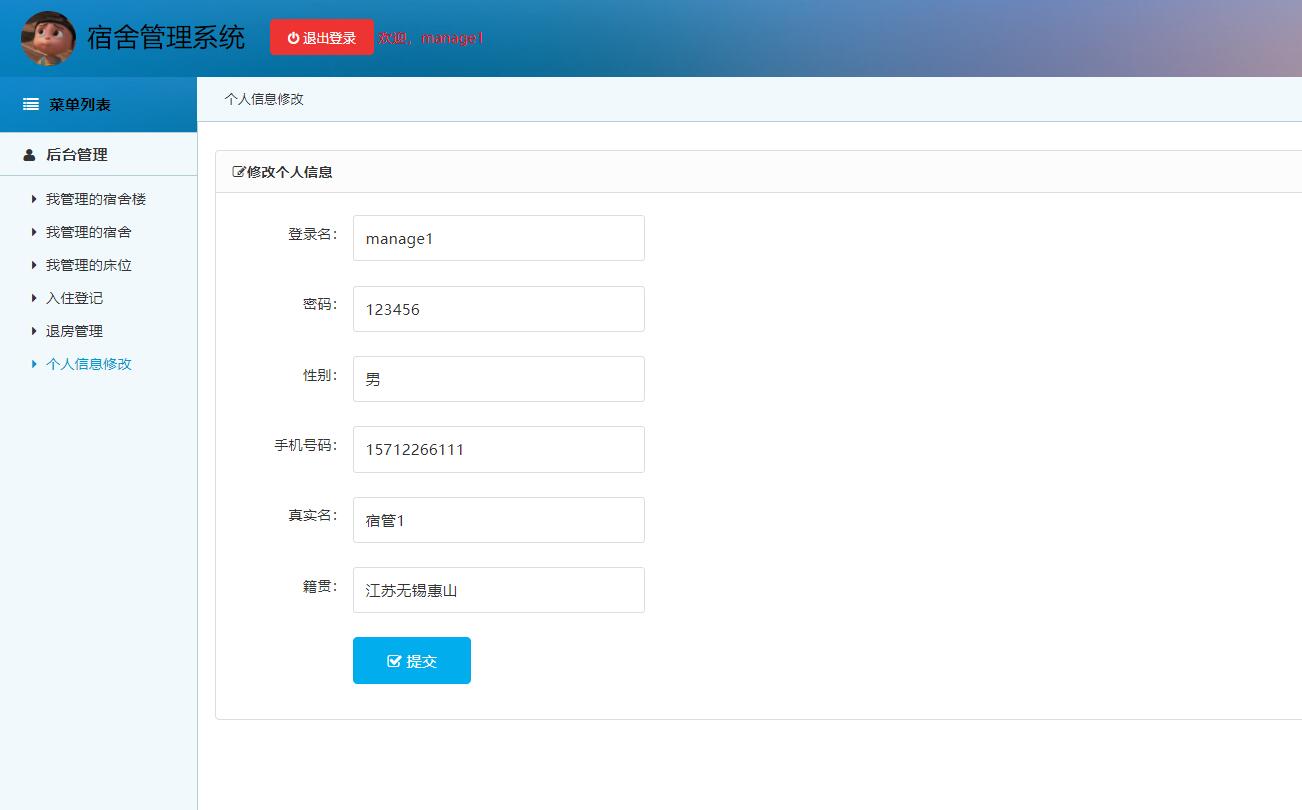Image resolution: width=1302 pixels, height=810 pixels.
Task: Select 个人信息修改 in the sidebar
Action: [x=89, y=364]
